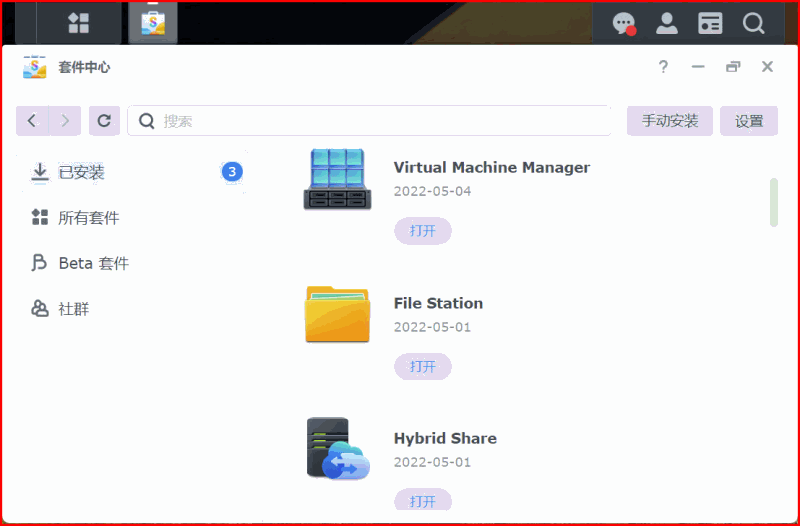The height and width of the screenshot is (526, 800).
Task: Open the user account options icon
Action: click(x=666, y=23)
